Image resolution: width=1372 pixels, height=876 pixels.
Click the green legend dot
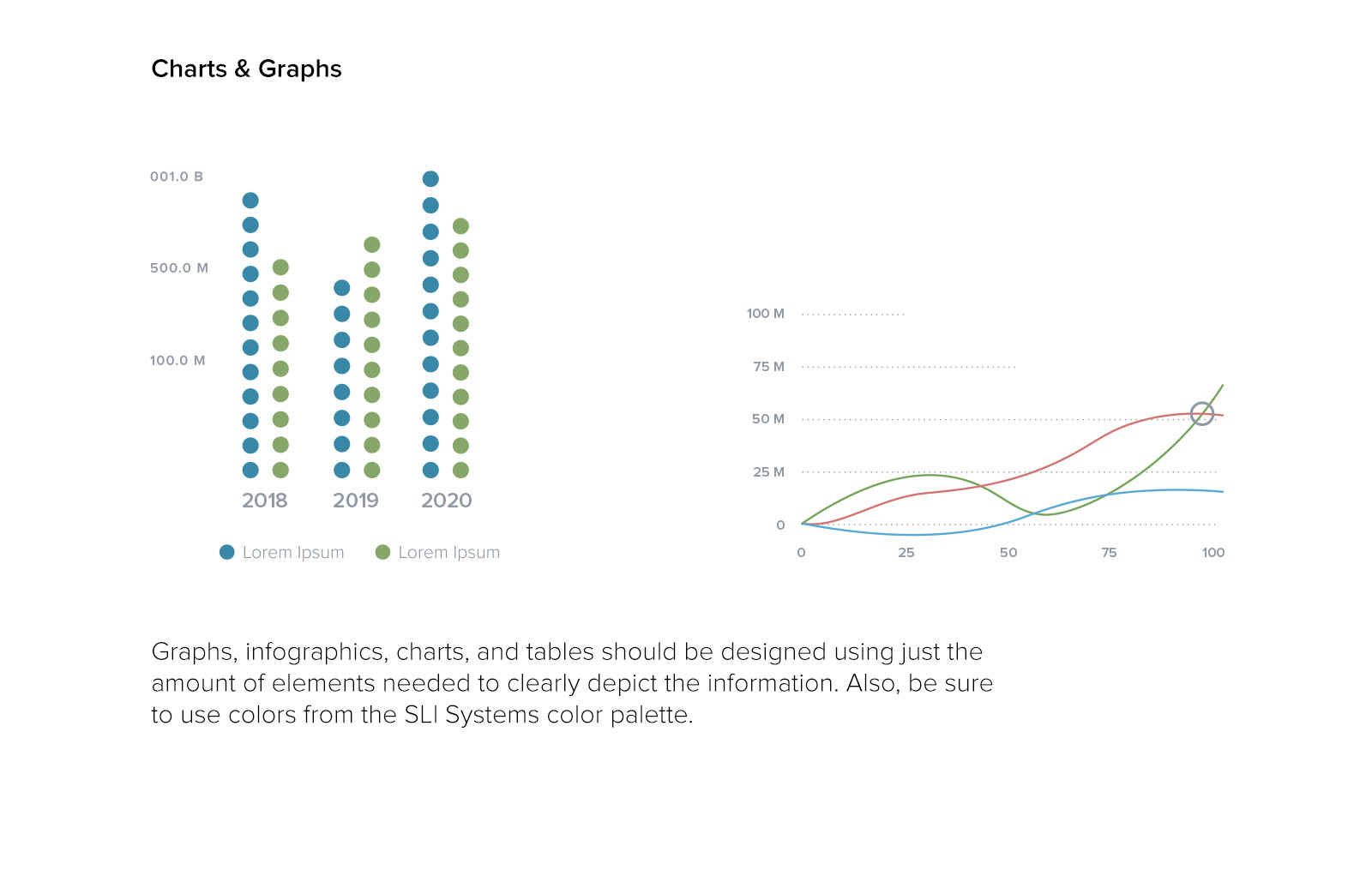pyautogui.click(x=382, y=552)
